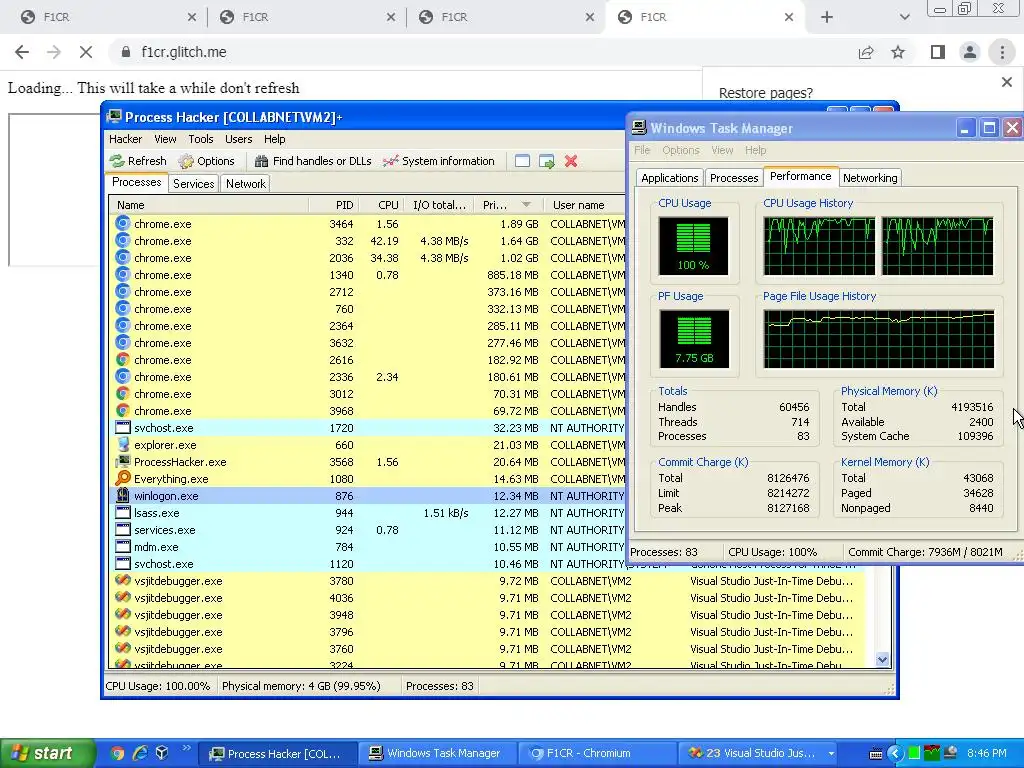Switch to F1CR - Chromium taskbar button
Image resolution: width=1024 pixels, height=768 pixels.
597,754
